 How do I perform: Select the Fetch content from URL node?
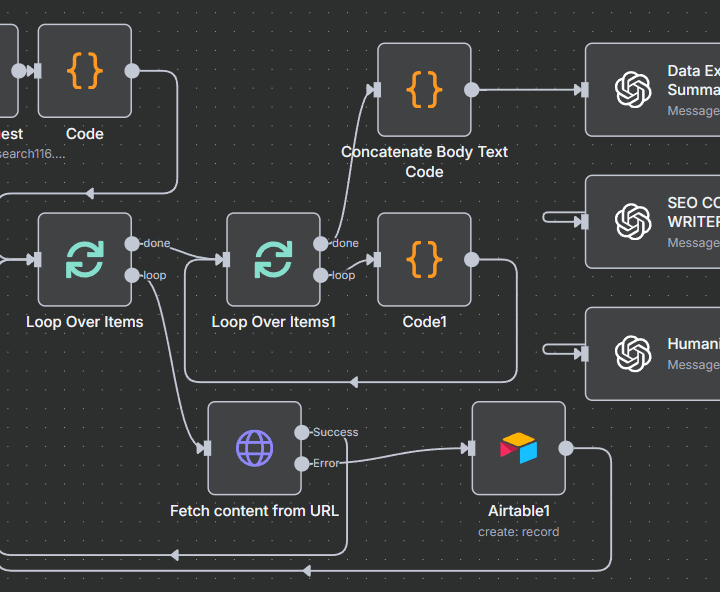tap(254, 448)
